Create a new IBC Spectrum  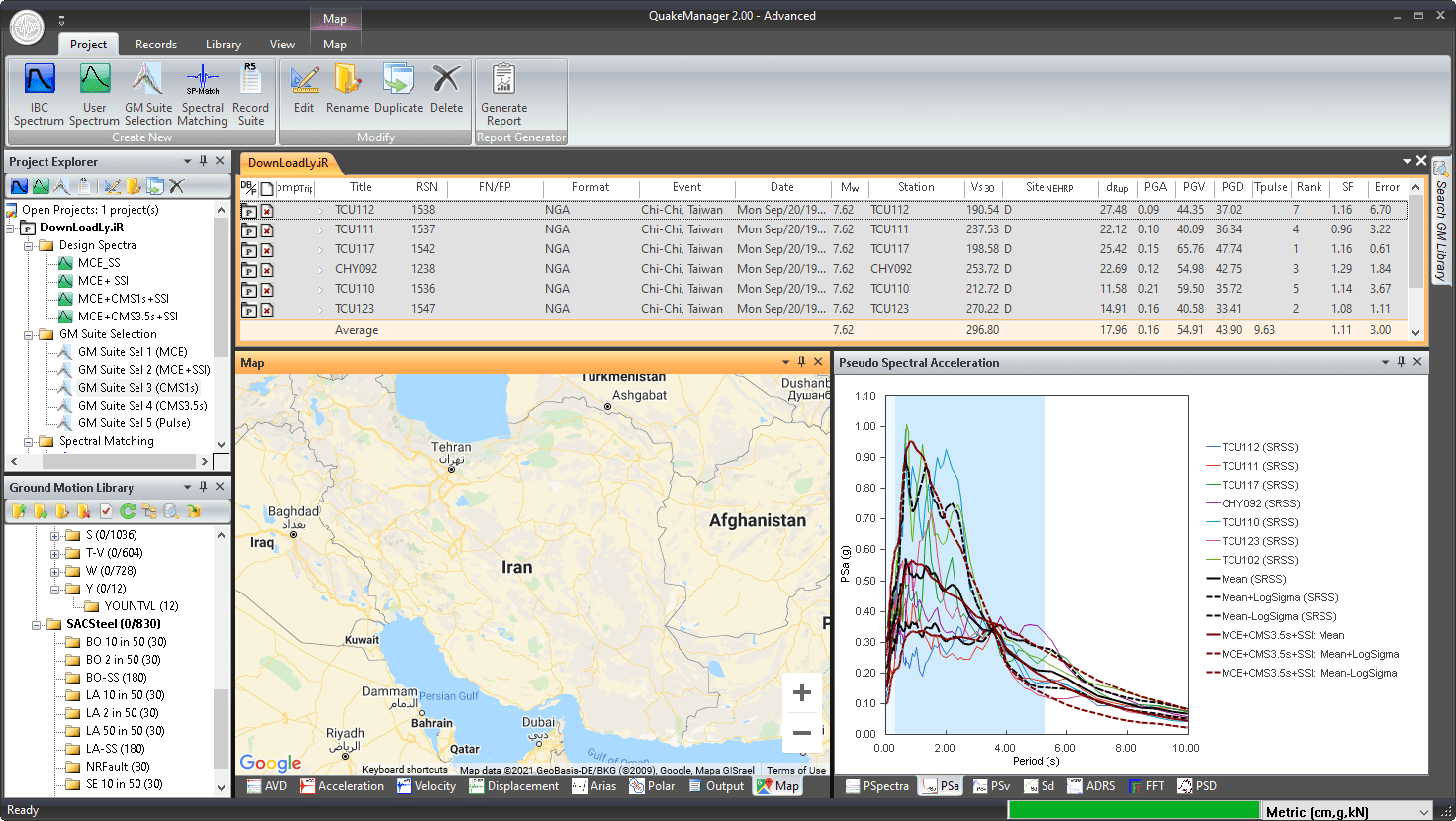[40, 95]
